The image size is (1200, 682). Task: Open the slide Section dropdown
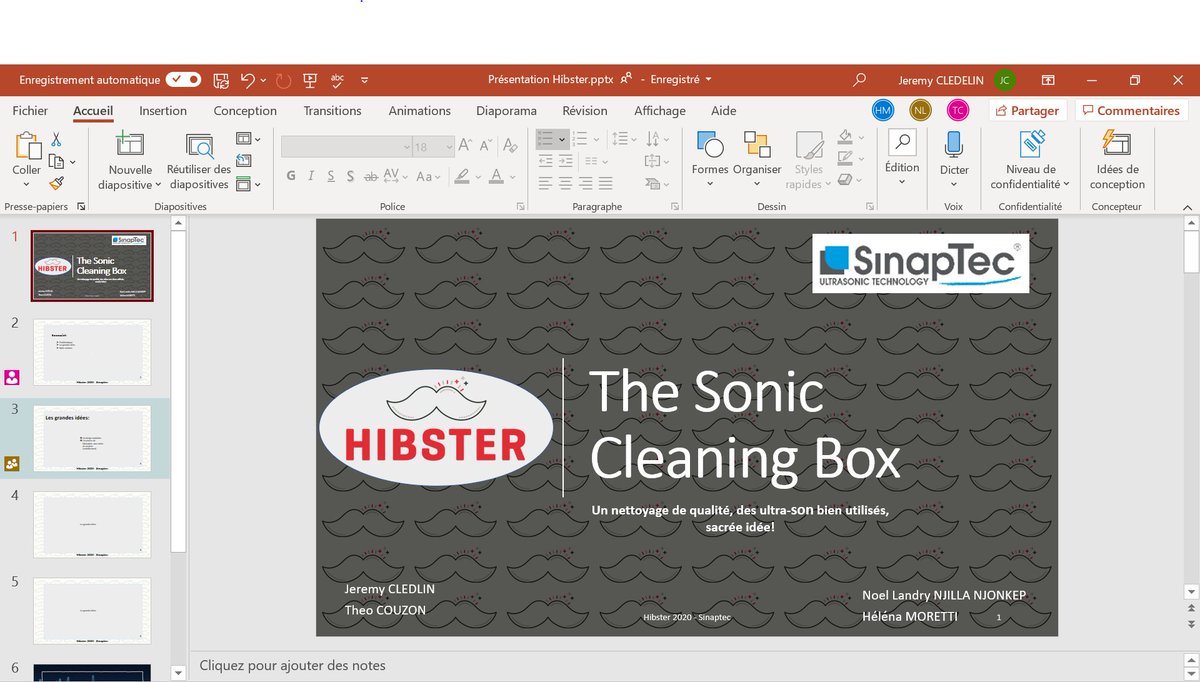(x=248, y=184)
